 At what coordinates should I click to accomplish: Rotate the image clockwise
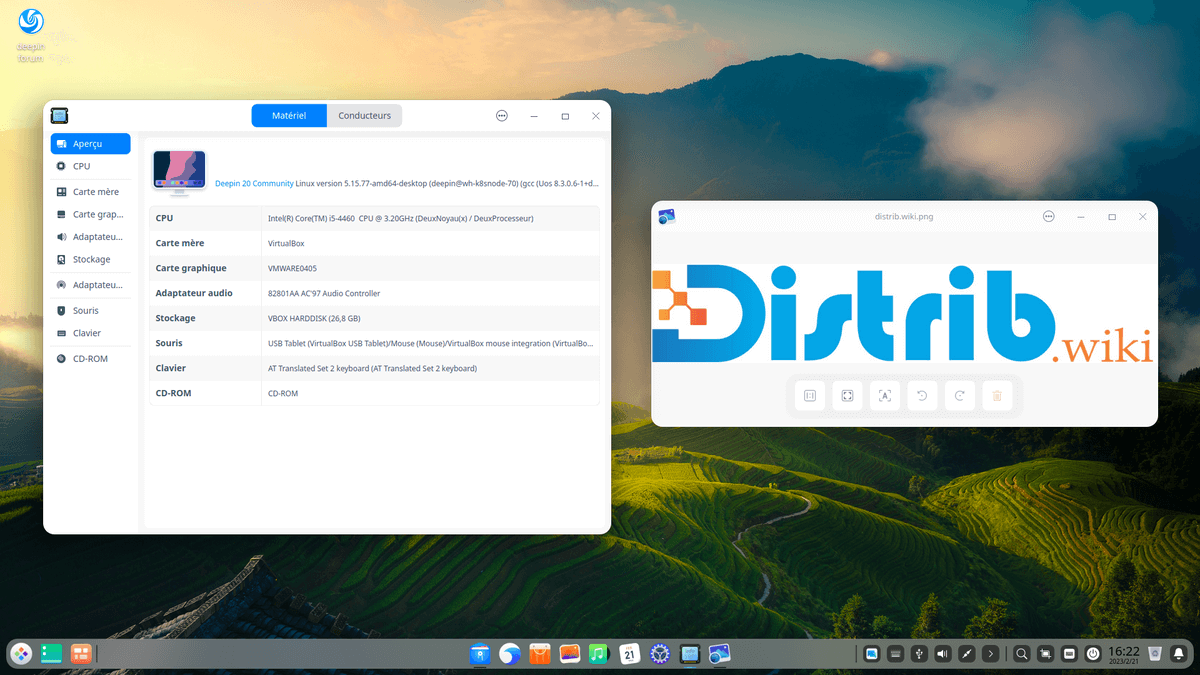click(x=959, y=395)
